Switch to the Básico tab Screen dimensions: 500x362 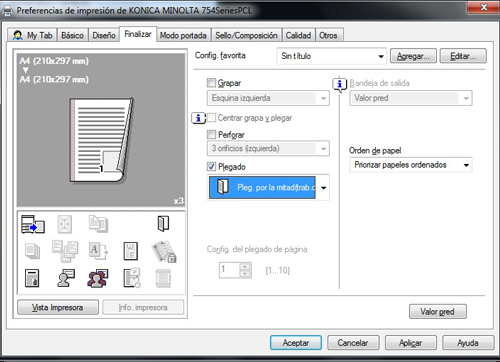(x=72, y=35)
